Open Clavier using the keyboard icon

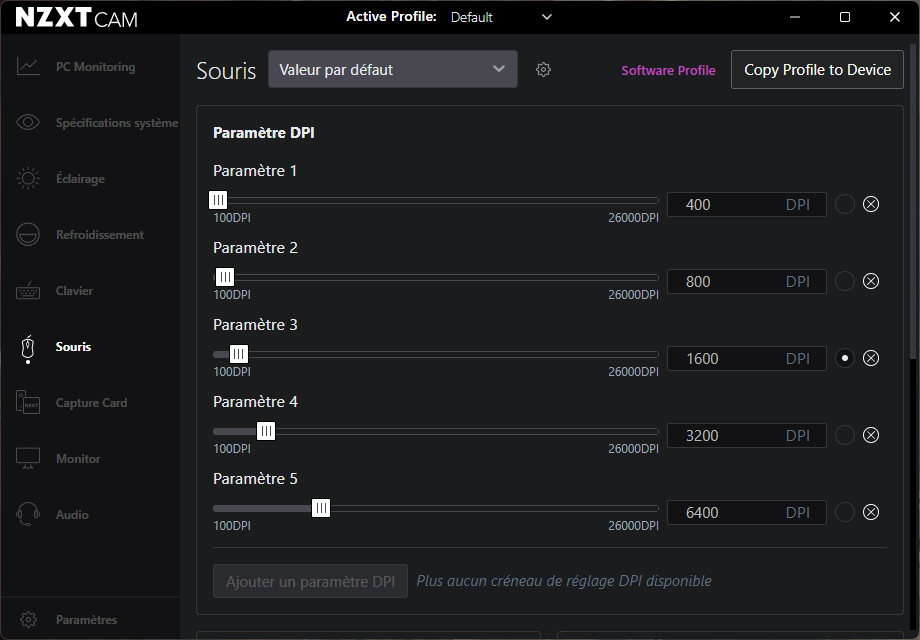pos(28,291)
